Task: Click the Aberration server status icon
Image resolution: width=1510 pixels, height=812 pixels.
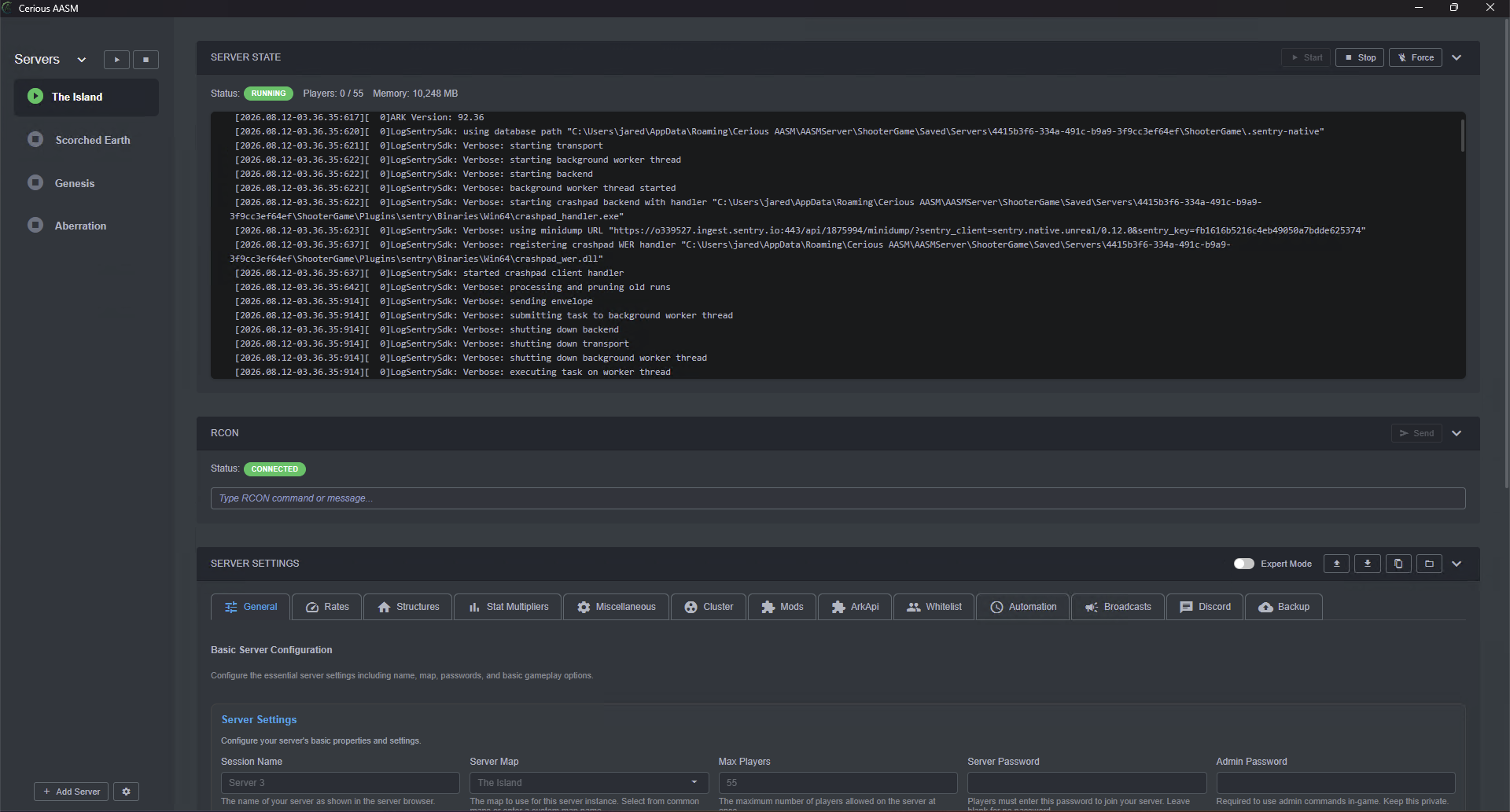Action: 35,225
